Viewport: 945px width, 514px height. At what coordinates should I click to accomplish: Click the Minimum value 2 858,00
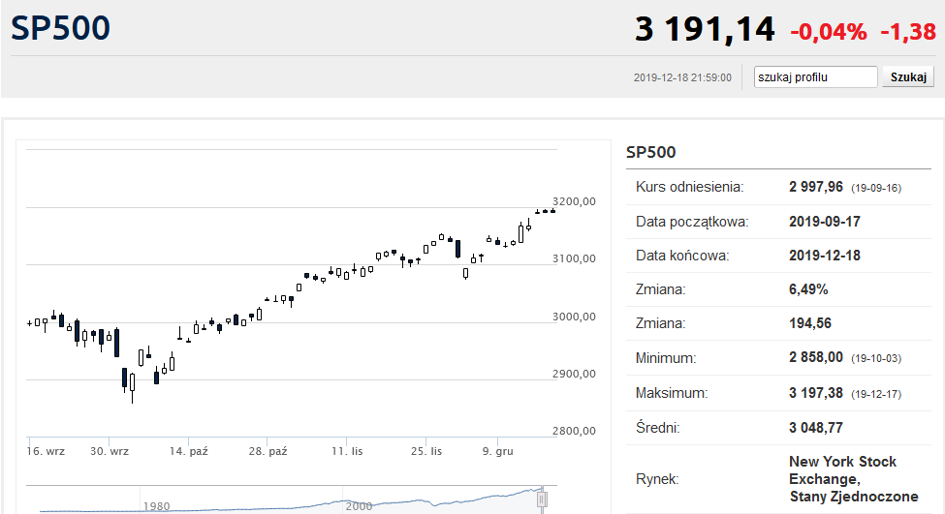coord(816,358)
